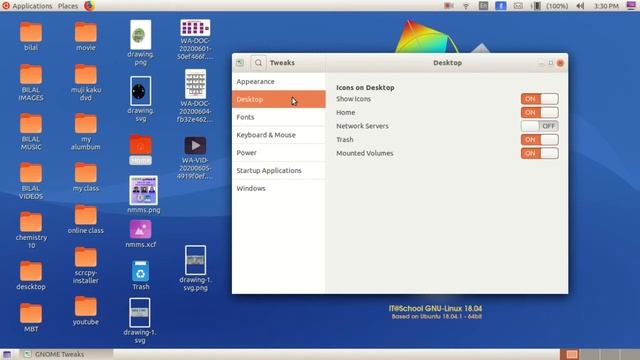Select the highlighted first workspace in the switcher
The width and height of the screenshot is (640, 360).
[570, 354]
